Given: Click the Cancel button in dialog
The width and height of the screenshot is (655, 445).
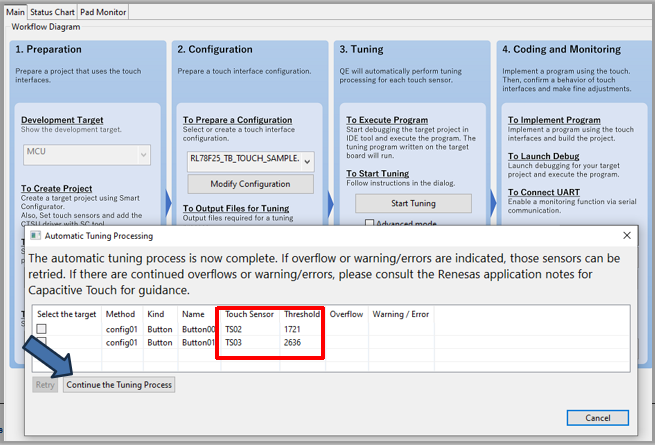Looking at the screenshot, I should click(x=597, y=417).
